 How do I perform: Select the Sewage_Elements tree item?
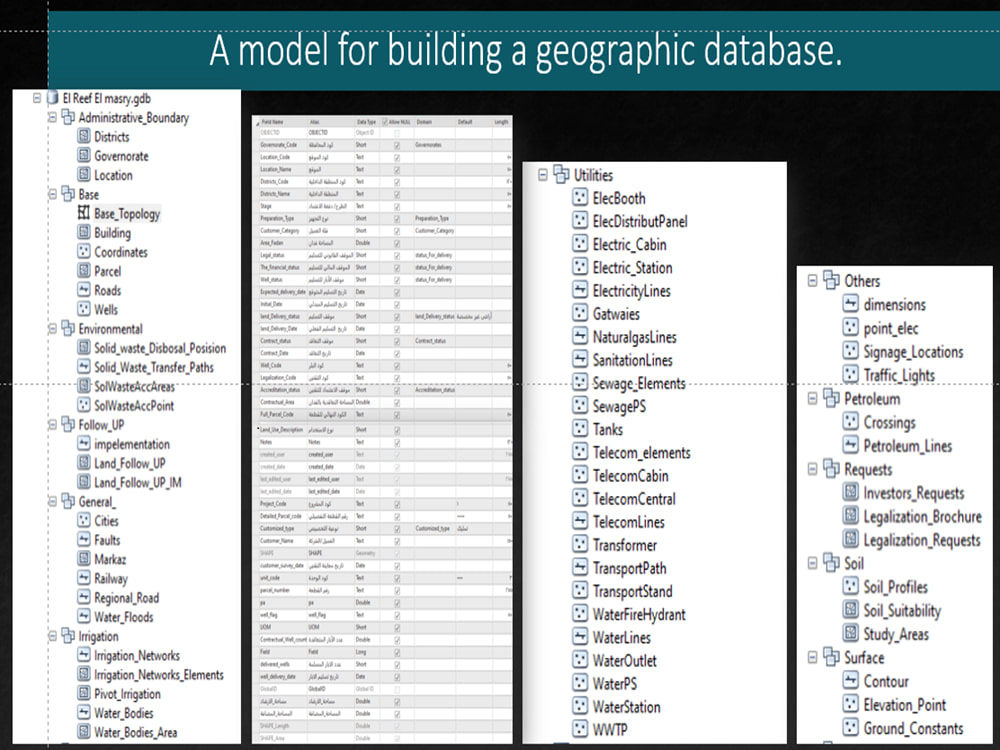(x=638, y=383)
